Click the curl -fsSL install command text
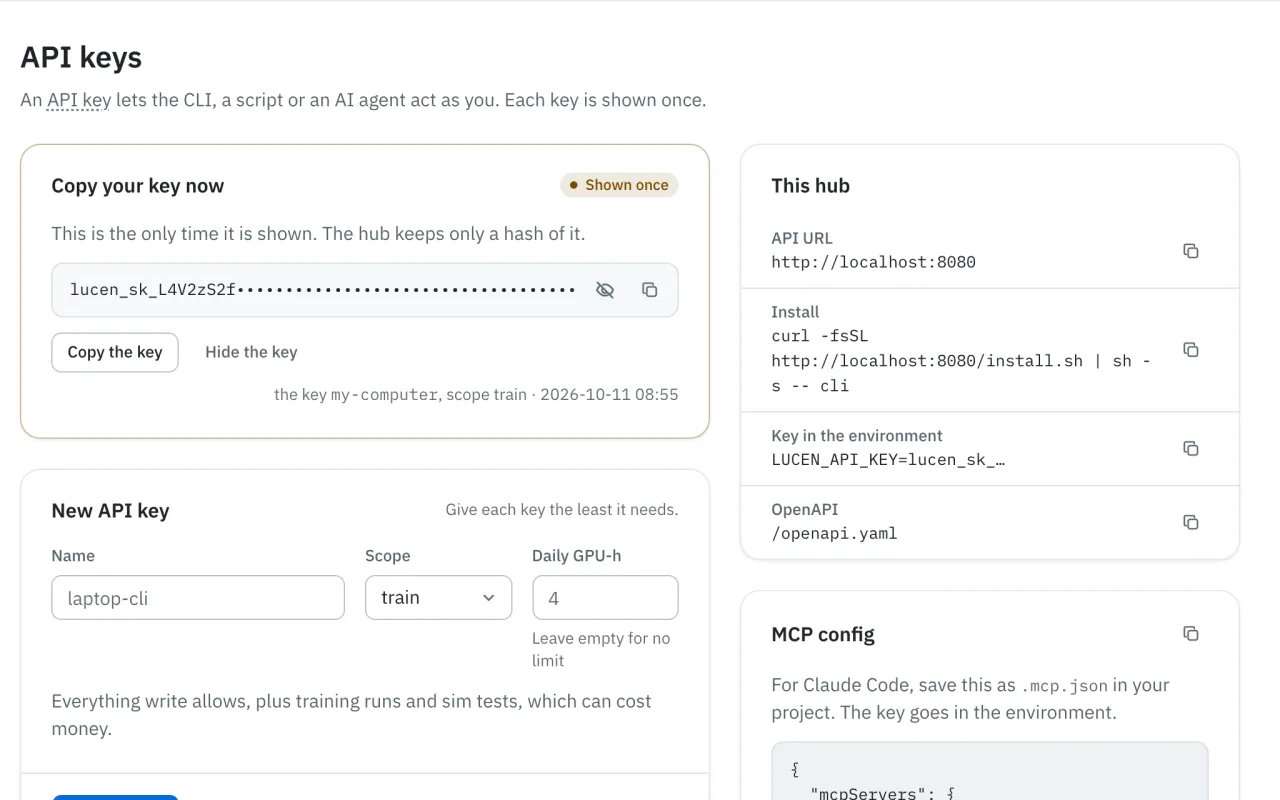 point(961,360)
